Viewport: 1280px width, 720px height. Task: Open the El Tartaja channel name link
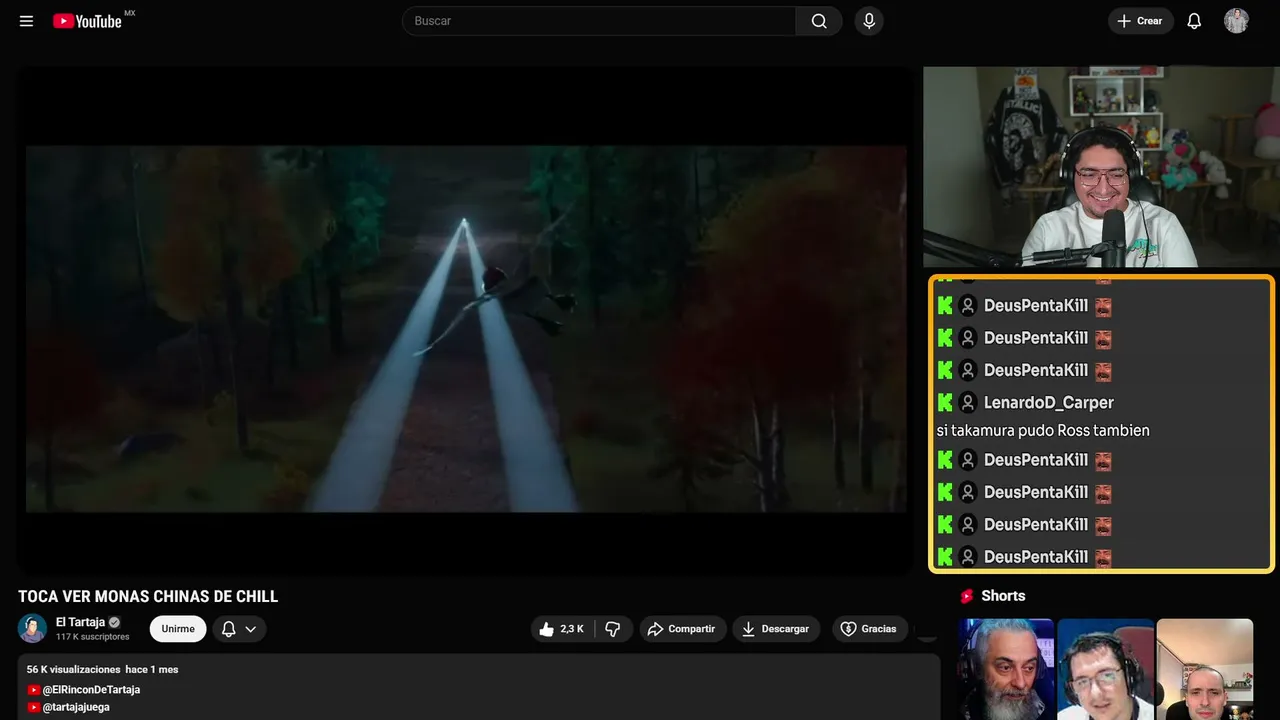tap(80, 622)
